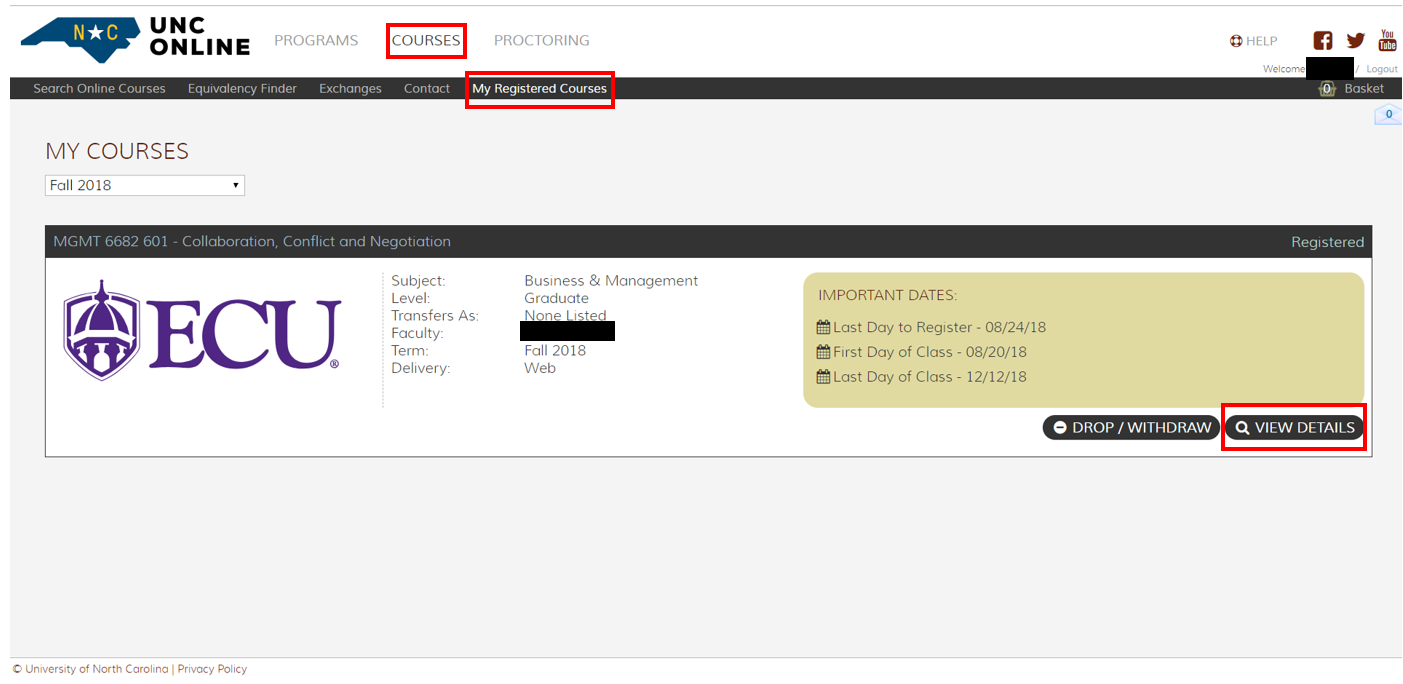
Task: Open the COURSES menu
Action: coord(426,41)
